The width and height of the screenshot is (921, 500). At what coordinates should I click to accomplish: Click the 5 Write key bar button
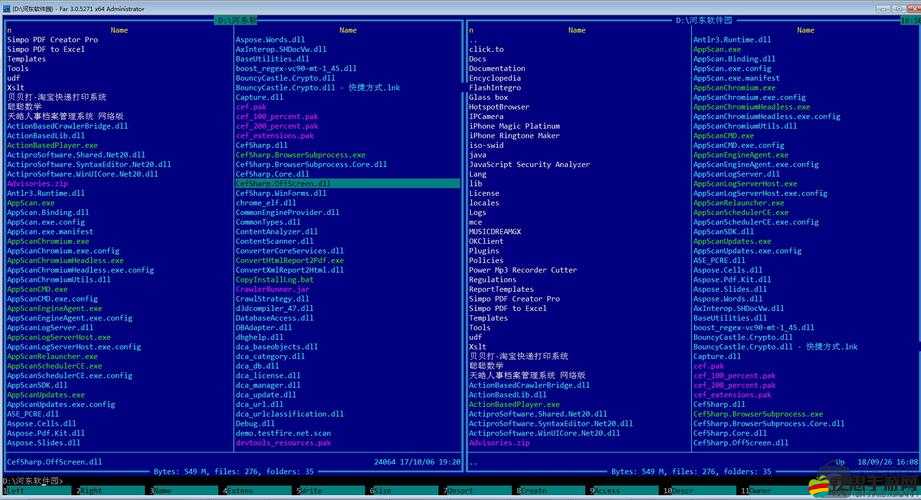[x=331, y=491]
